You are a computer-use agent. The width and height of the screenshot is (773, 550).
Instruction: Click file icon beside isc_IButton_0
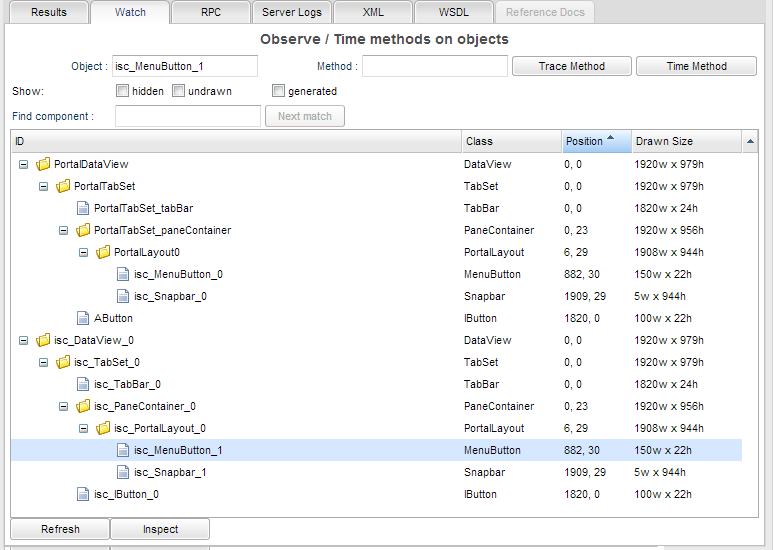[83, 494]
